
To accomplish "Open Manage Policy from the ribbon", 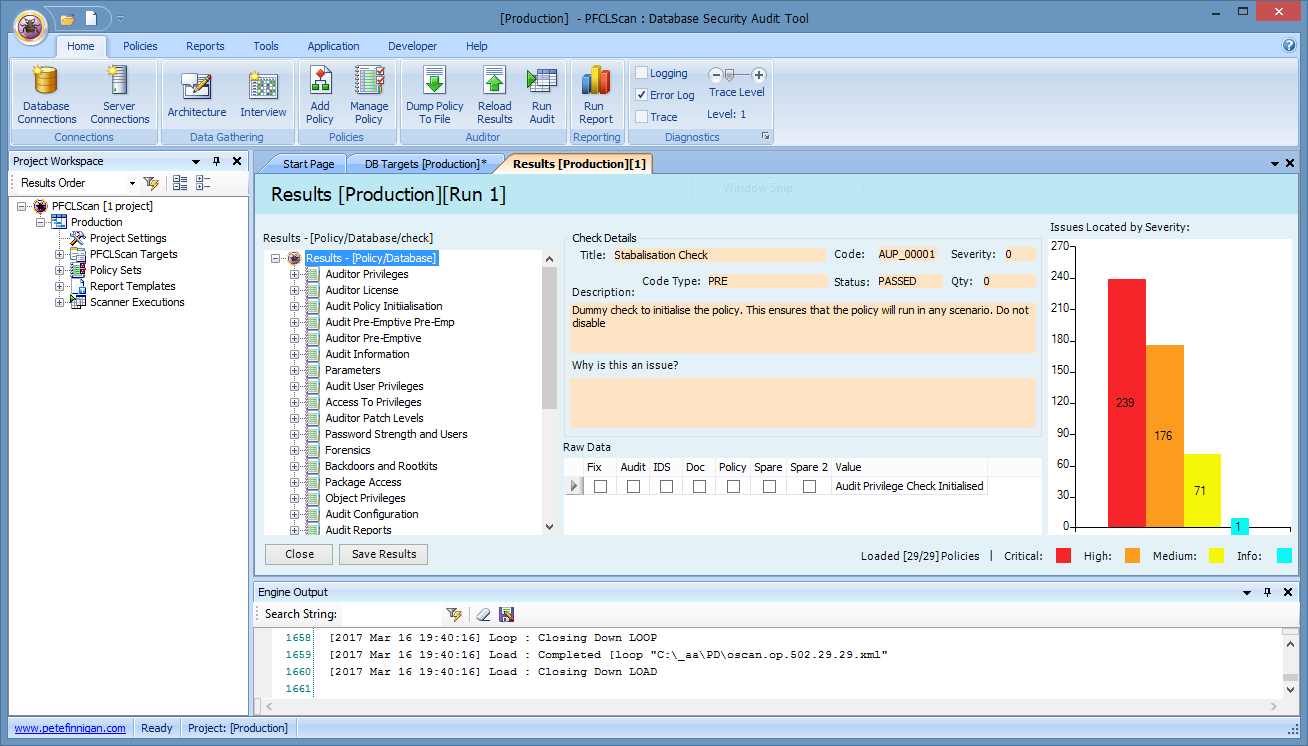I will click(x=369, y=95).
